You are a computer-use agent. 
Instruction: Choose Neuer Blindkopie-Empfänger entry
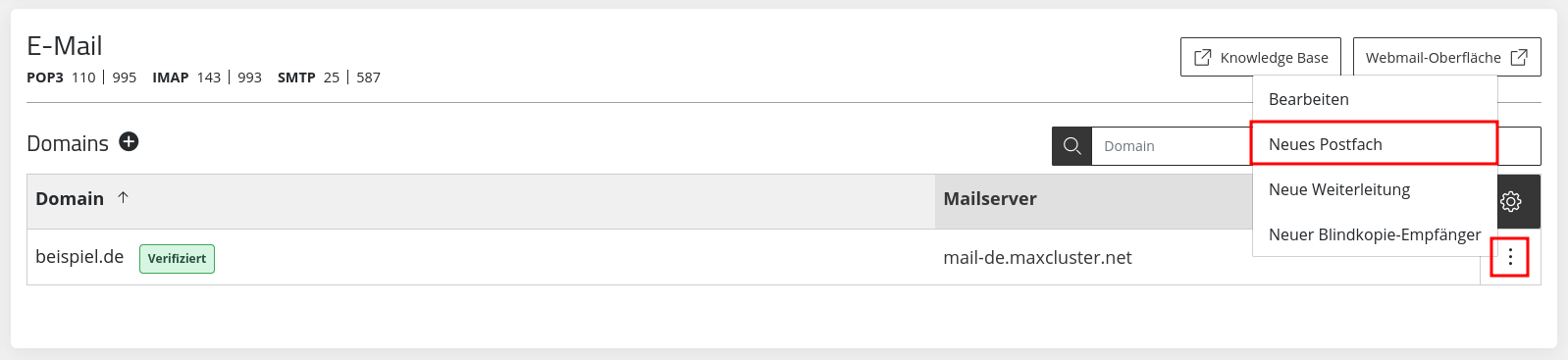(x=1375, y=234)
